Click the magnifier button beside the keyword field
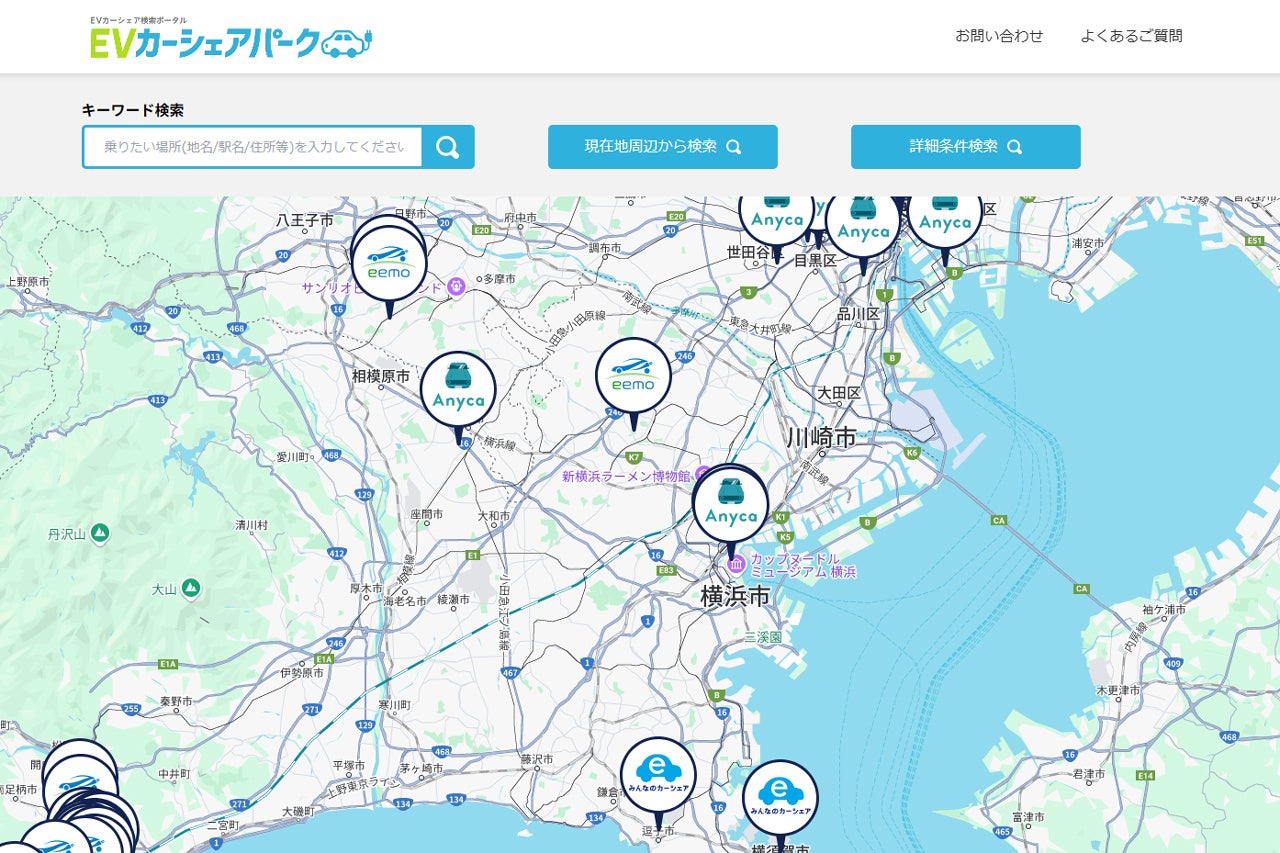The image size is (1280, 853). click(x=448, y=147)
